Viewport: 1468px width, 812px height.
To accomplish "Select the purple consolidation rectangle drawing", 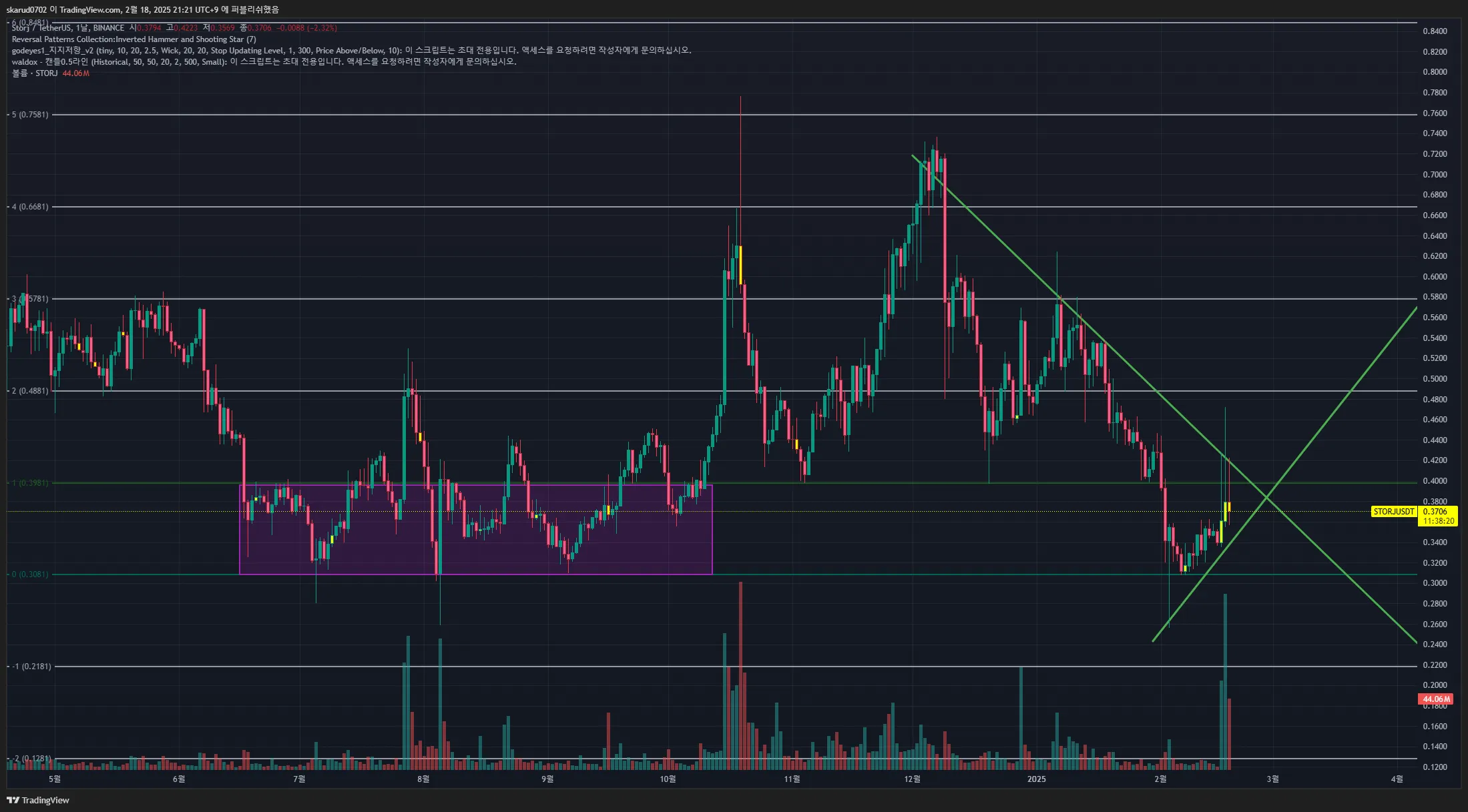I will (x=475, y=529).
